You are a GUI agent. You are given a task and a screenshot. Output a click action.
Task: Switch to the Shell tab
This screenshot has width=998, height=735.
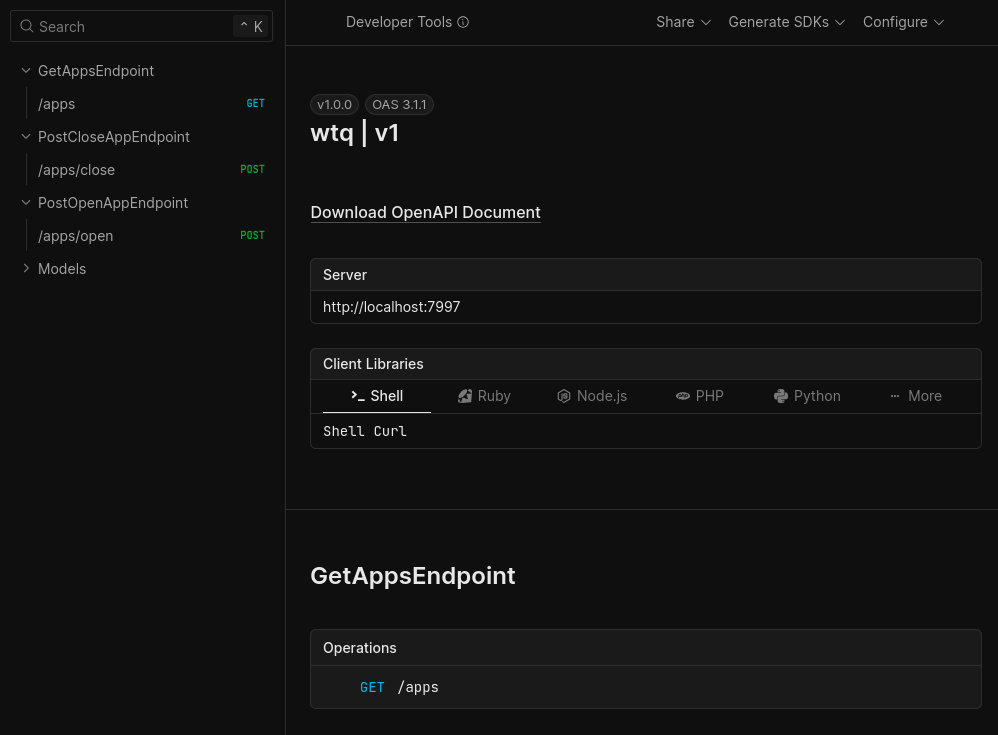pos(376,396)
